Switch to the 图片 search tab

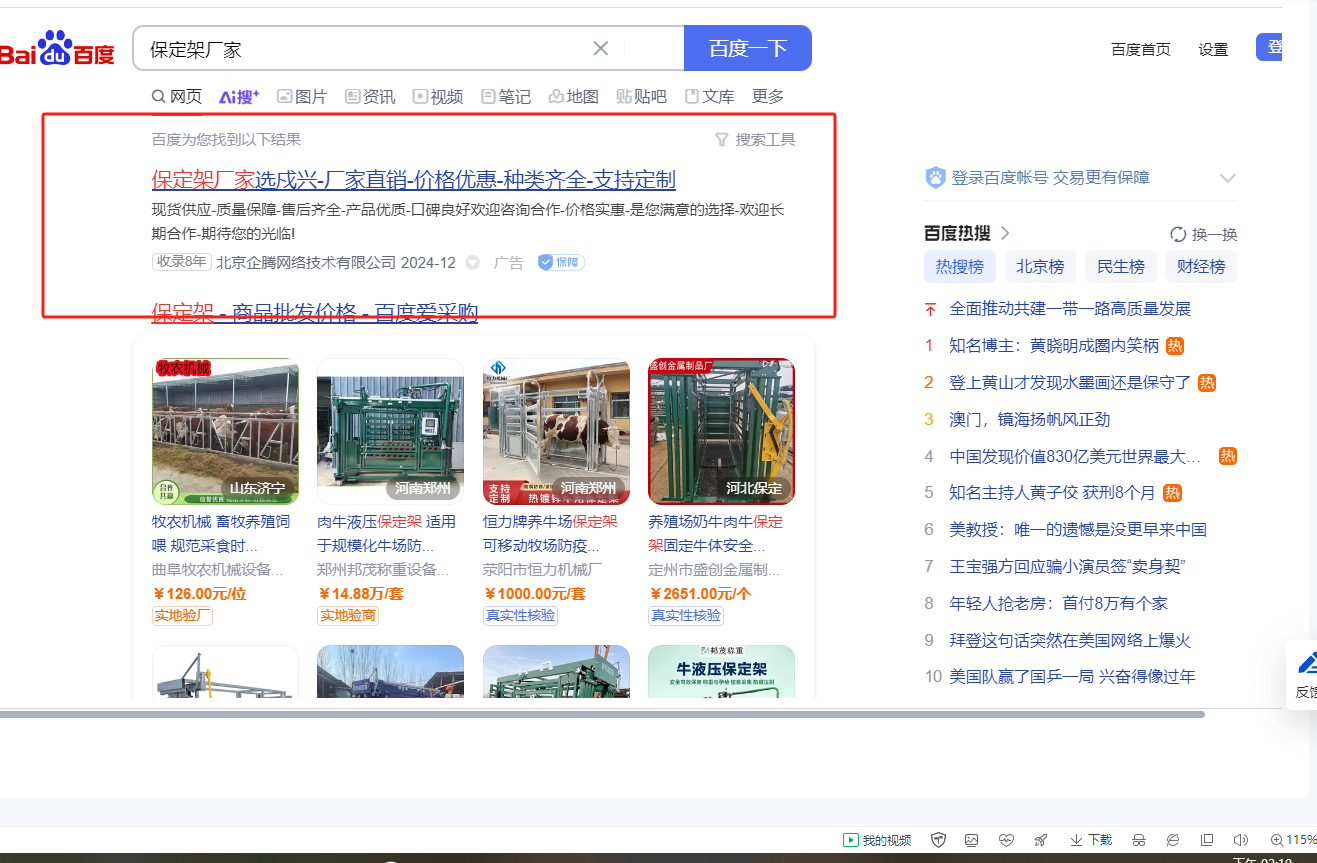click(302, 97)
